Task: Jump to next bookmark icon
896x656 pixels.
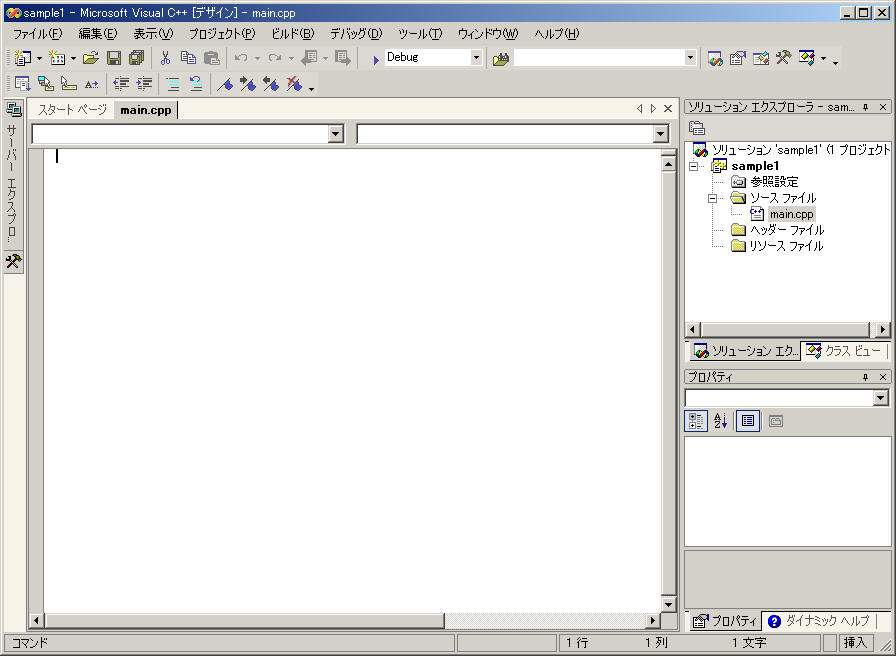Action: pyautogui.click(x=247, y=85)
